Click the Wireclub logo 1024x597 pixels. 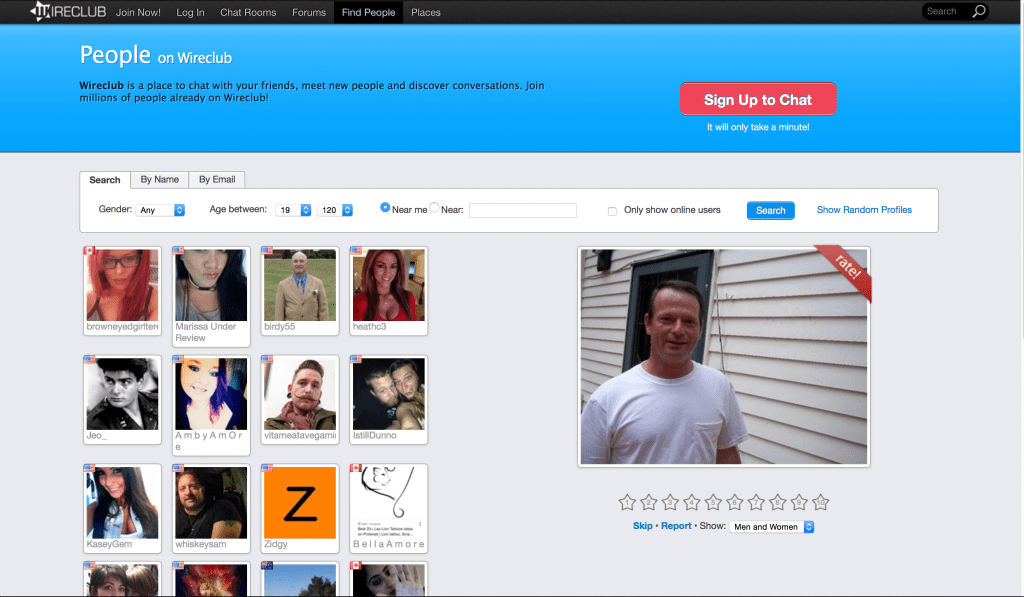click(68, 11)
